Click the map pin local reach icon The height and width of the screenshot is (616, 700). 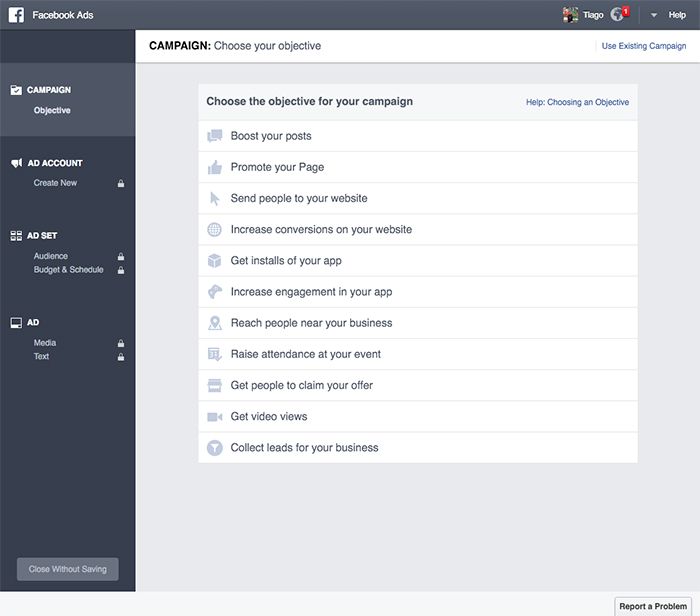215,323
